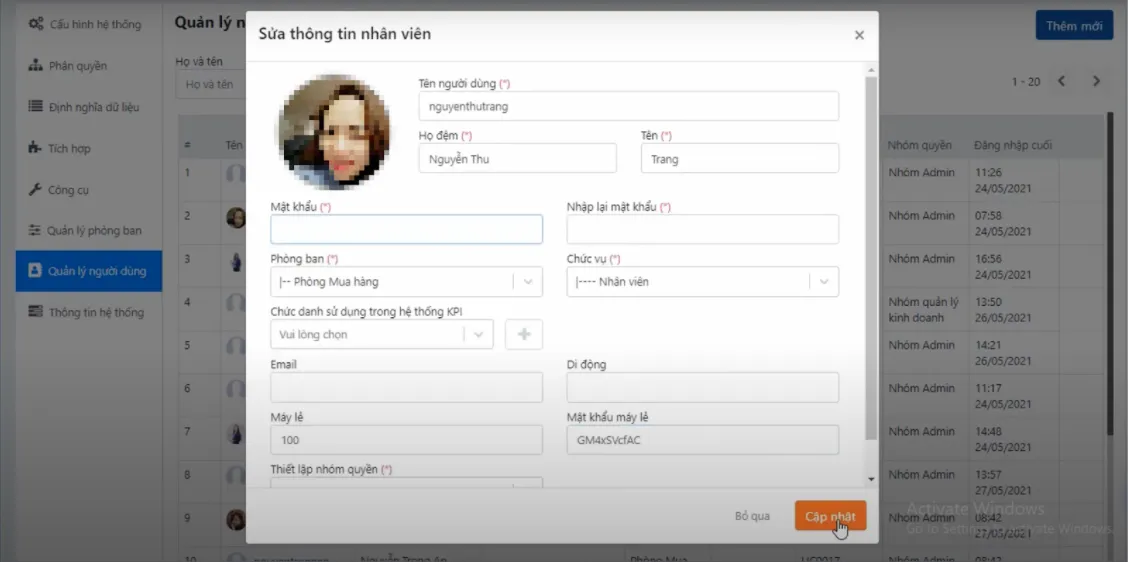Click the sliders icon beside Quản lý phòng ban
The width and height of the screenshot is (1128, 562).
[35, 230]
